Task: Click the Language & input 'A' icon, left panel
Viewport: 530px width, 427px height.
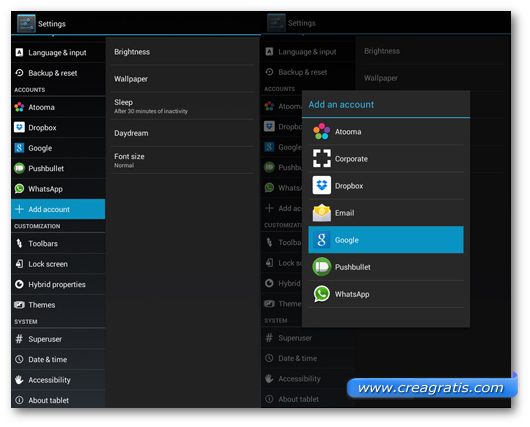Action: (19, 52)
